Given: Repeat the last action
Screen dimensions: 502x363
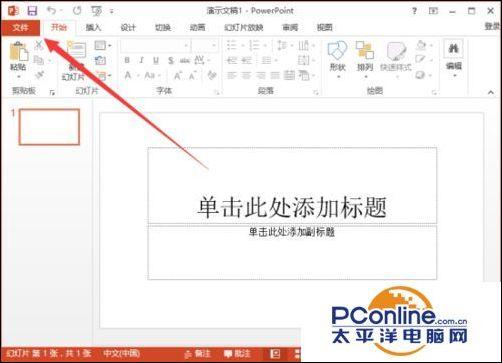Looking at the screenshot, I should [77, 11].
